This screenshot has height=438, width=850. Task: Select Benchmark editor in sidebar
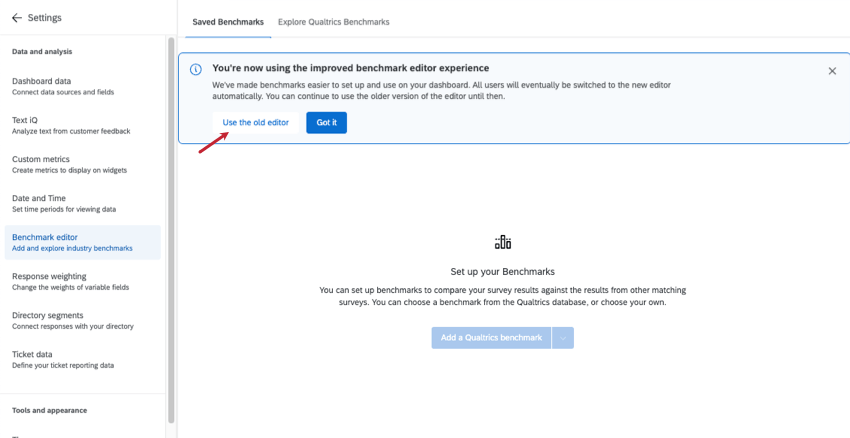point(82,242)
